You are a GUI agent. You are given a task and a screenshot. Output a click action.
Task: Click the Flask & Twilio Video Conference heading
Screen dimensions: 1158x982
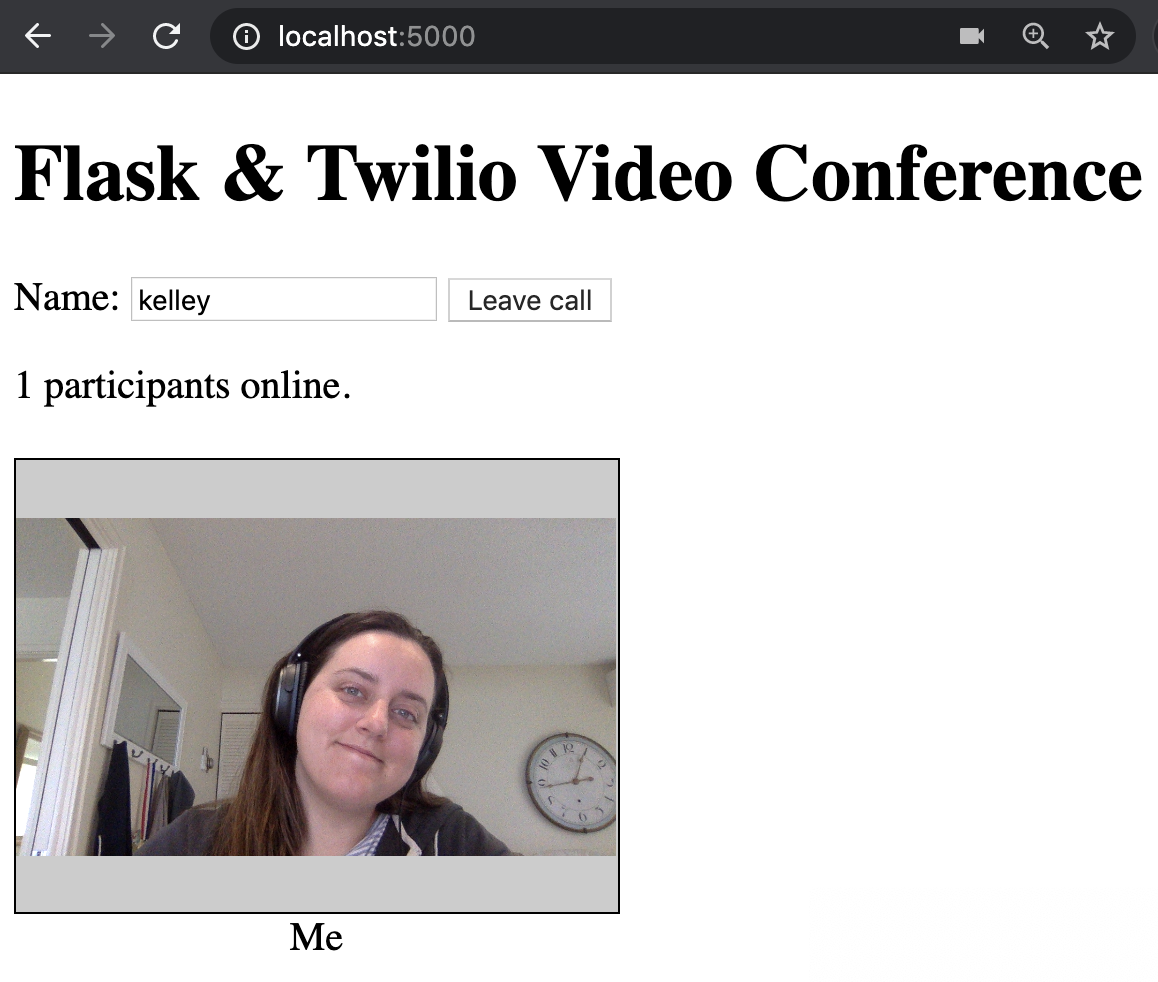tap(577, 173)
